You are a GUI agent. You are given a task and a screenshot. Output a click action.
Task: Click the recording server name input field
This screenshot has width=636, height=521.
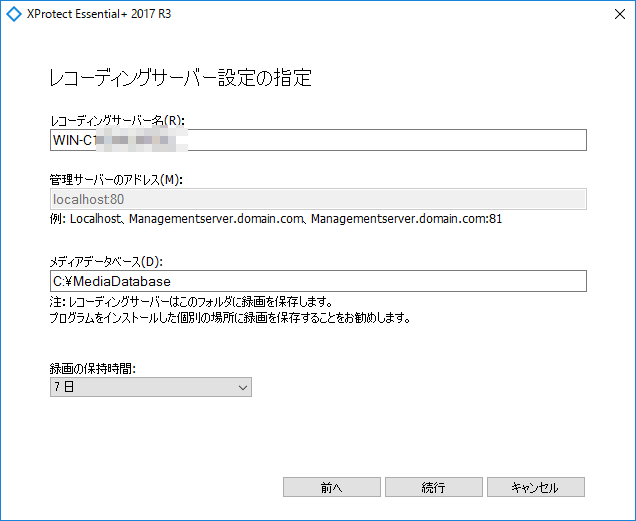pyautogui.click(x=318, y=140)
